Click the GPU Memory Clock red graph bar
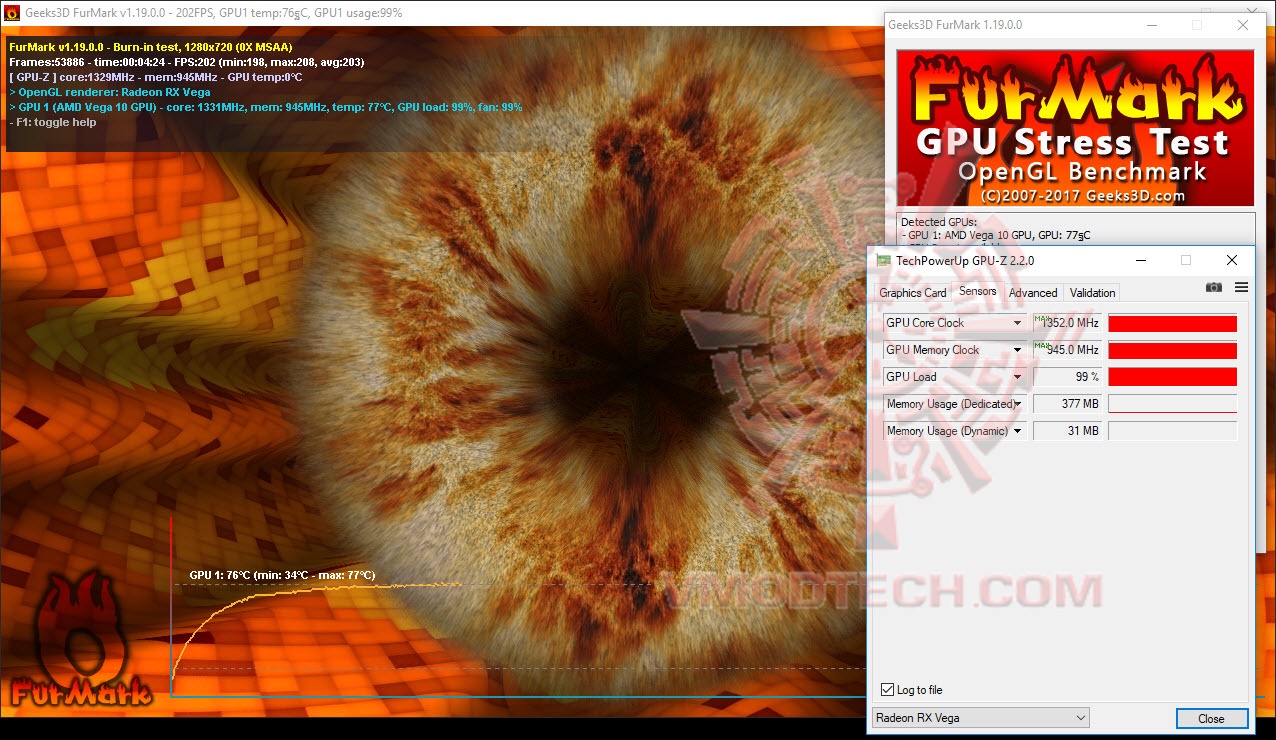The height and width of the screenshot is (740, 1276). 1172,350
